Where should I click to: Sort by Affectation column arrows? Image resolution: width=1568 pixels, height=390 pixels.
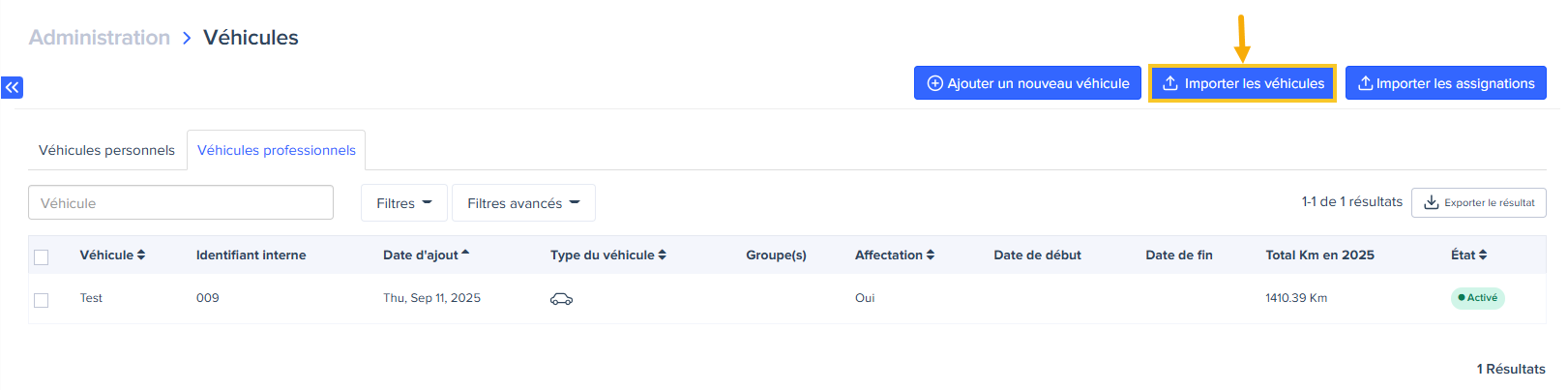[x=931, y=255]
